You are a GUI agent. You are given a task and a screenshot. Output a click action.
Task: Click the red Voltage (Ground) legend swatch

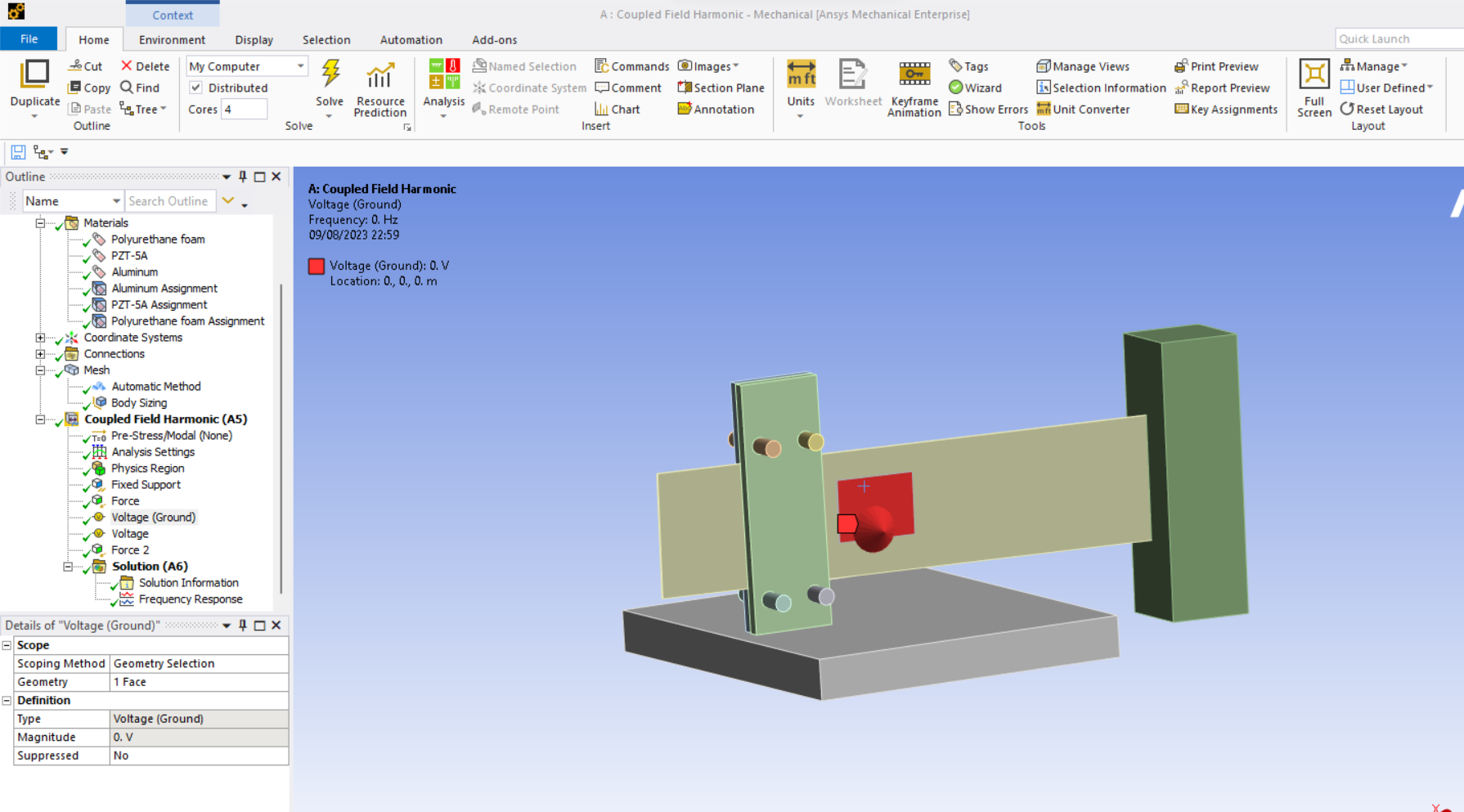coord(317,266)
